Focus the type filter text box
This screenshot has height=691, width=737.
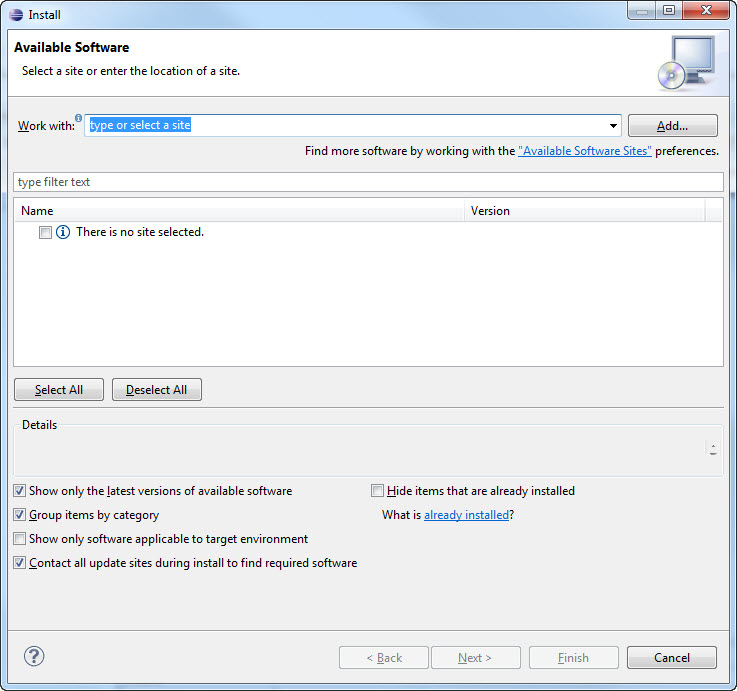pos(368,182)
